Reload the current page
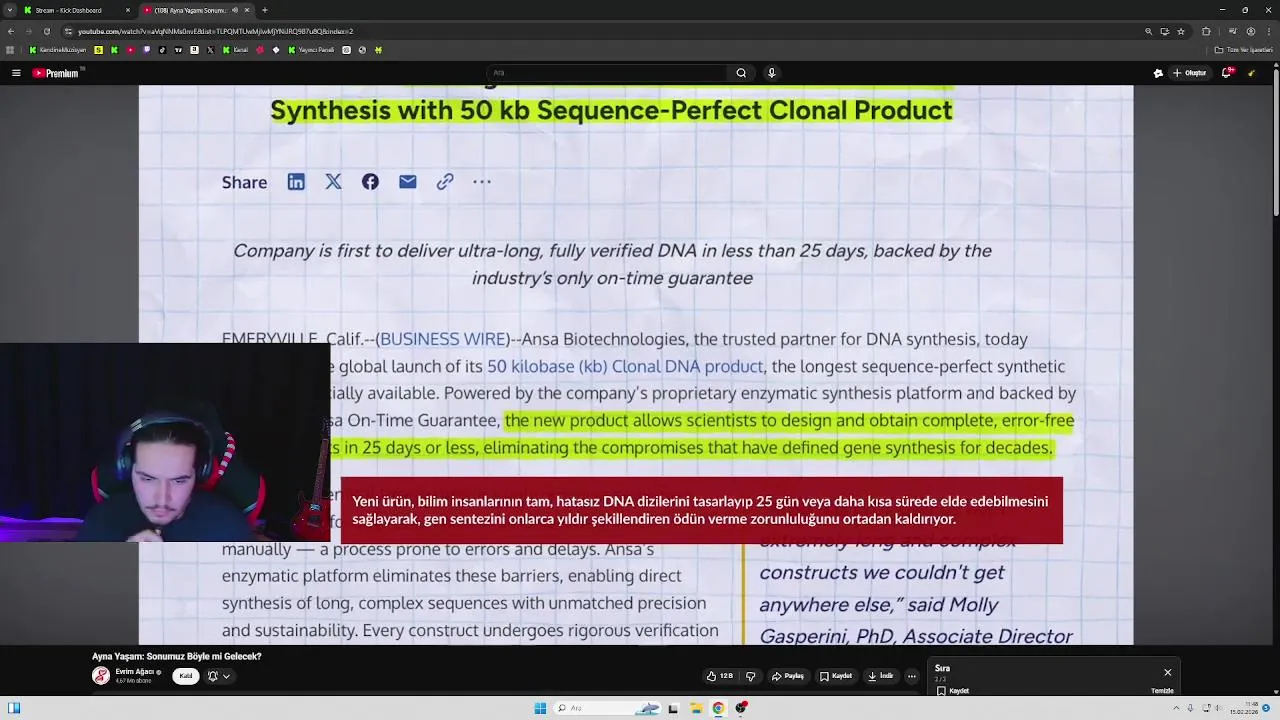The width and height of the screenshot is (1280, 720). pos(47,31)
